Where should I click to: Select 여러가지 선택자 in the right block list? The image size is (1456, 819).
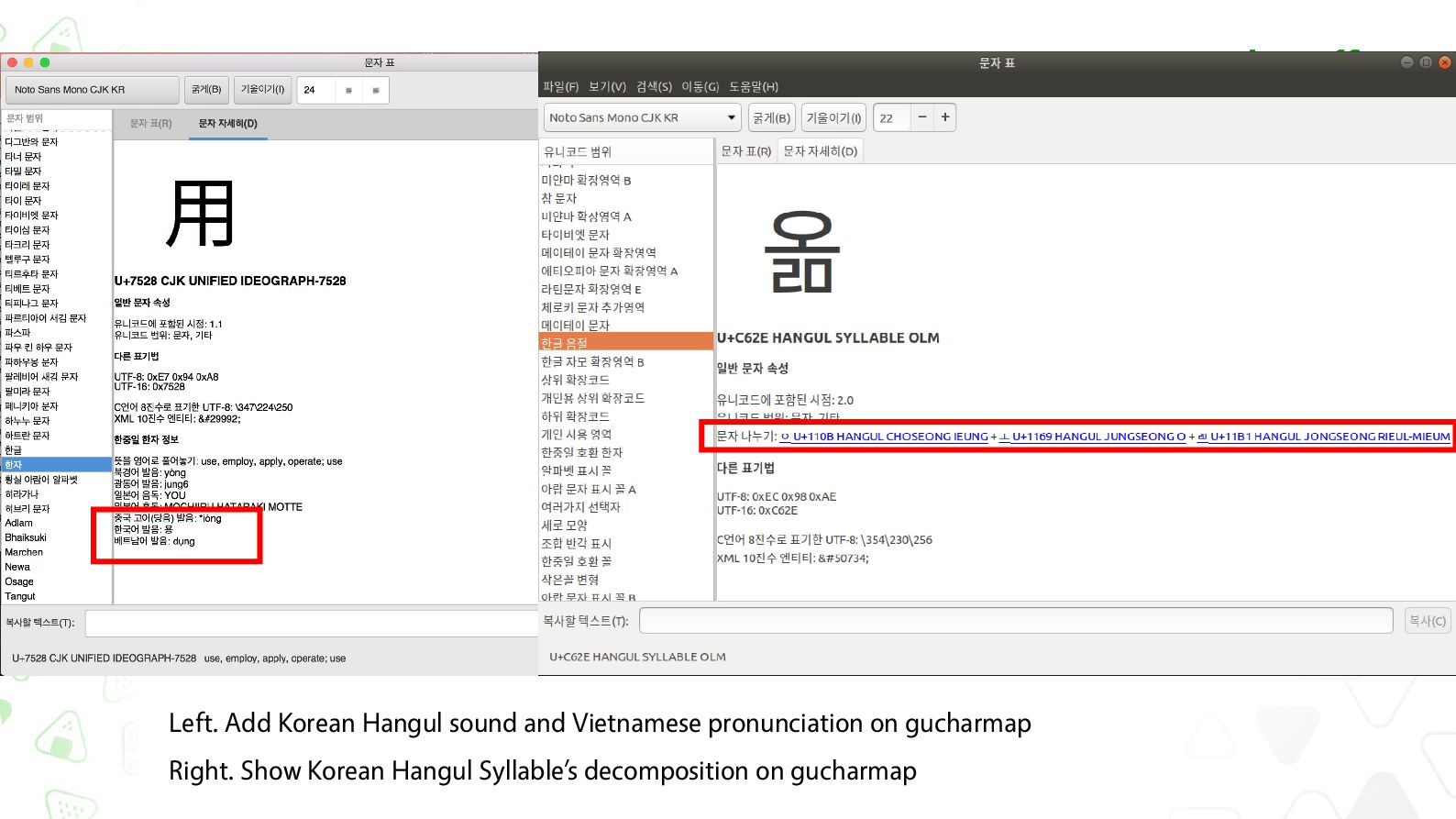click(626, 506)
